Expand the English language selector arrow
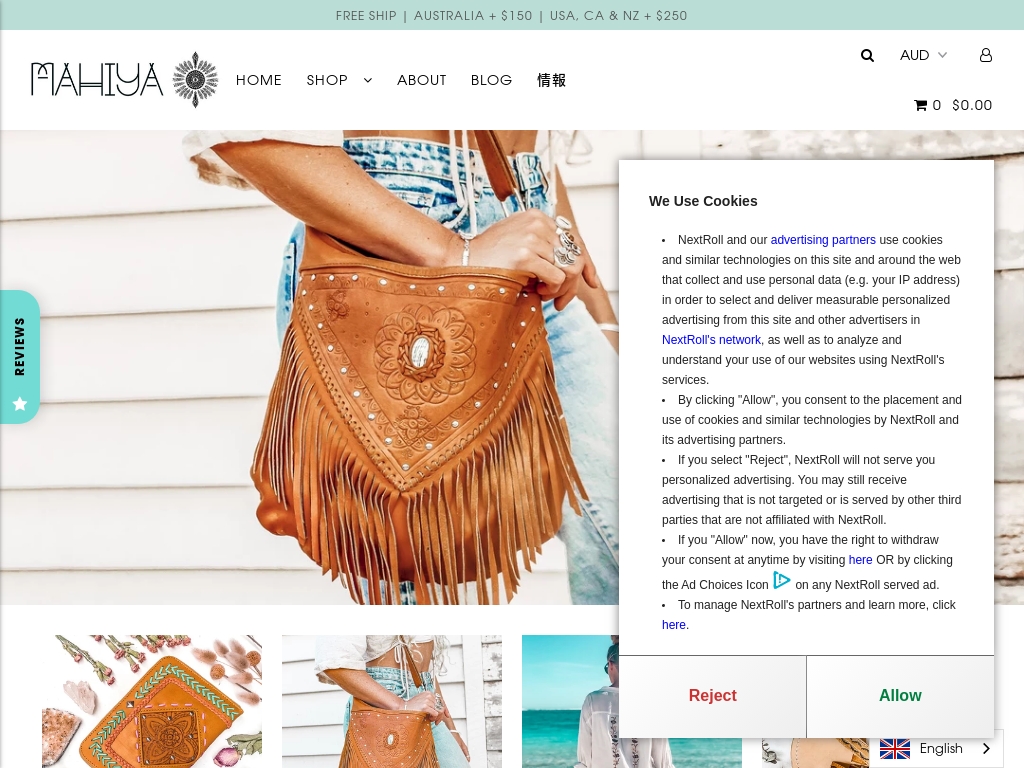This screenshot has height=768, width=1024. [986, 748]
